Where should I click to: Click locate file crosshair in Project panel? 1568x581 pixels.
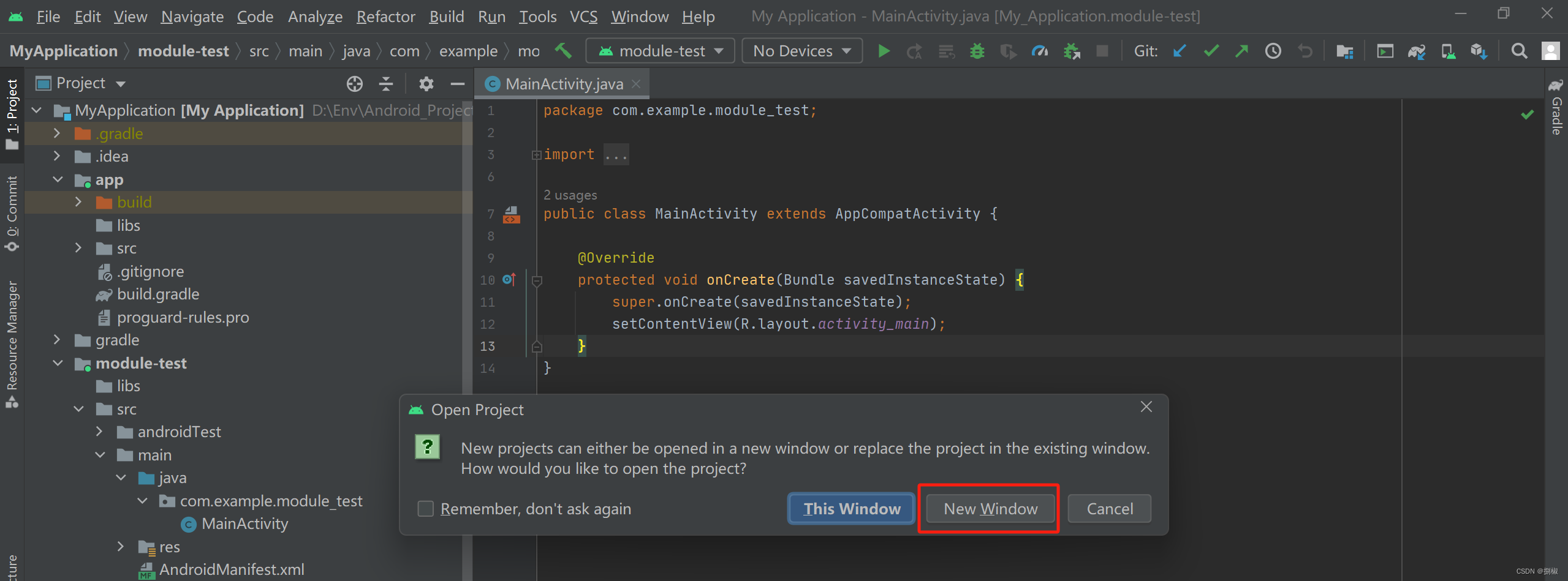tap(354, 84)
